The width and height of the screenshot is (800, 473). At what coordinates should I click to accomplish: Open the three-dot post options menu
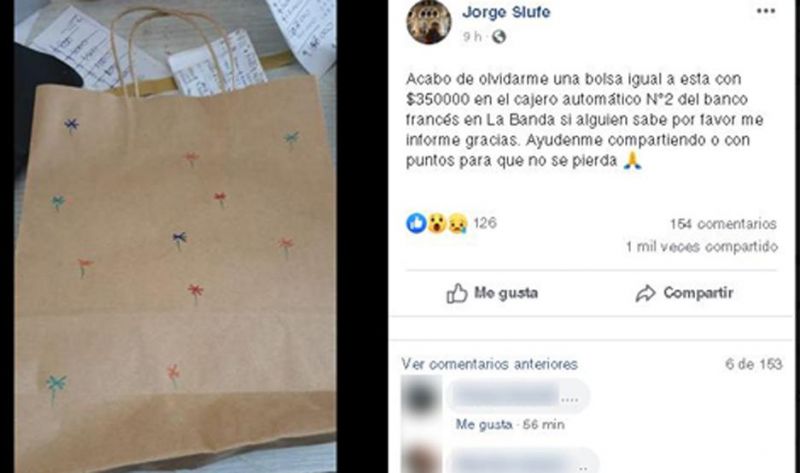766,11
